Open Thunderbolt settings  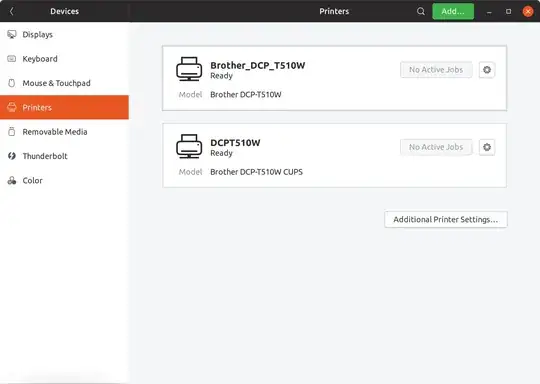pos(64,156)
